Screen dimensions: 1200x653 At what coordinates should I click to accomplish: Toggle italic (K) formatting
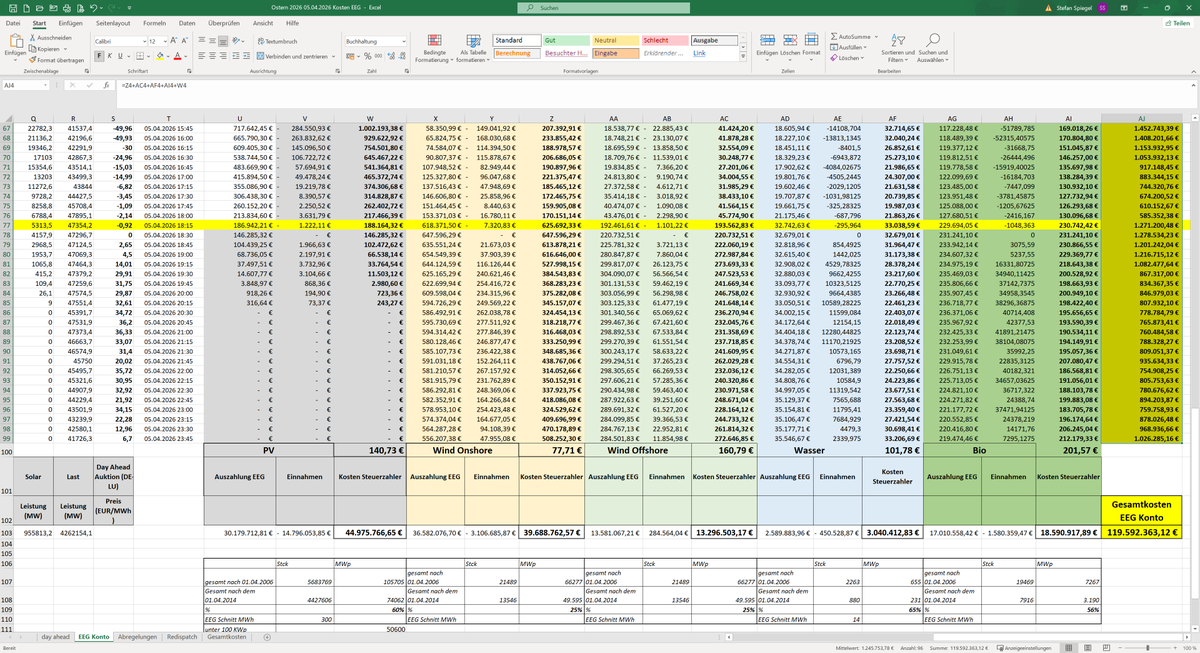(109, 55)
